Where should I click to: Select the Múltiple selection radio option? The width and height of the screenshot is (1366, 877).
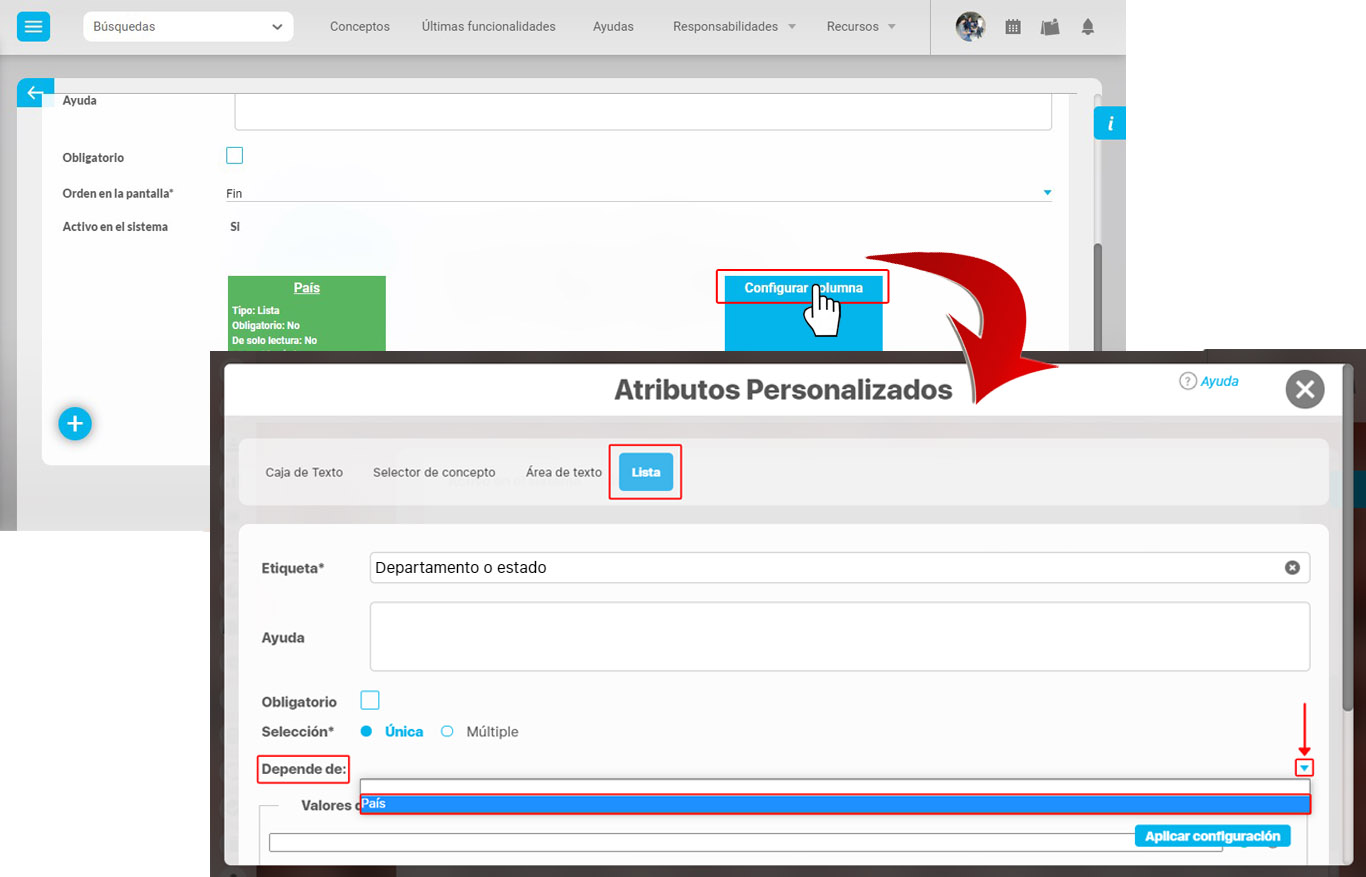pos(448,731)
